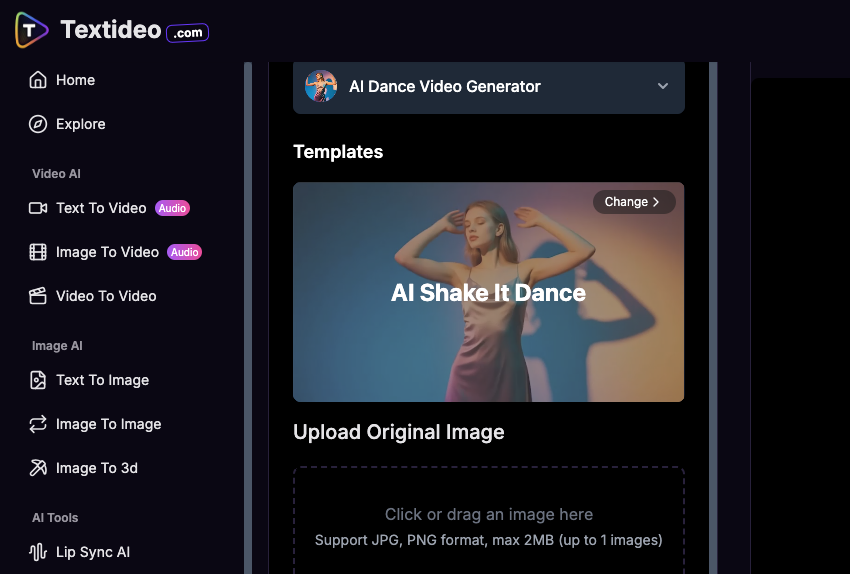Click the Change template button

coord(633,202)
